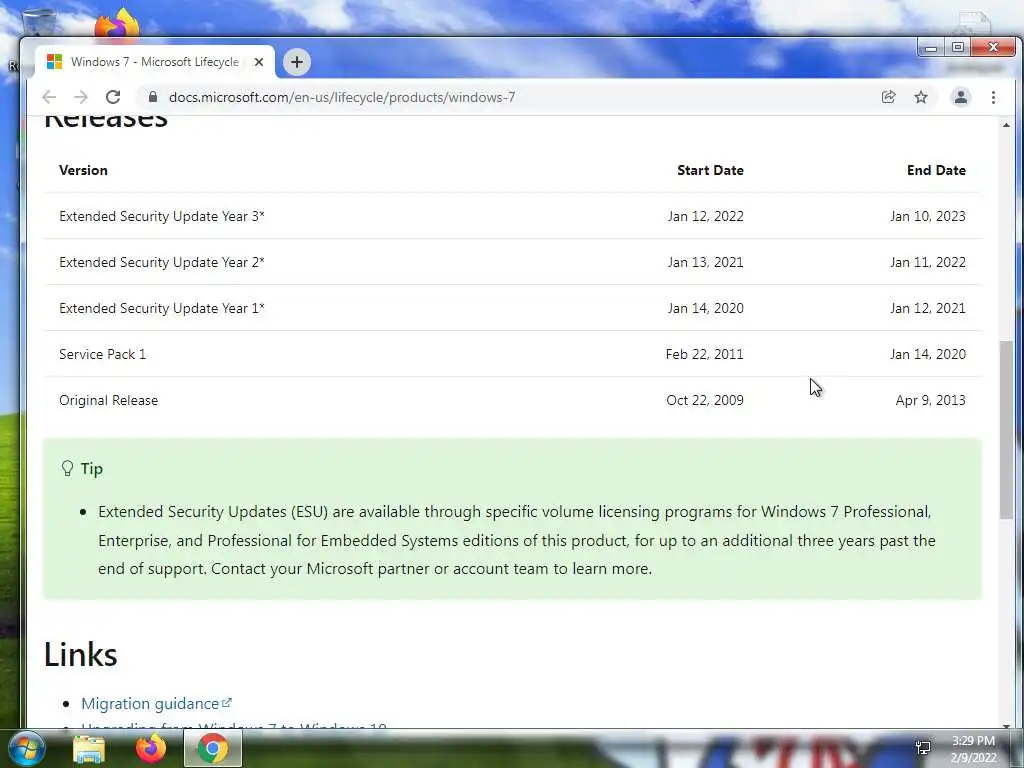
Task: Go forward with Chrome's forward arrow
Action: tap(81, 97)
